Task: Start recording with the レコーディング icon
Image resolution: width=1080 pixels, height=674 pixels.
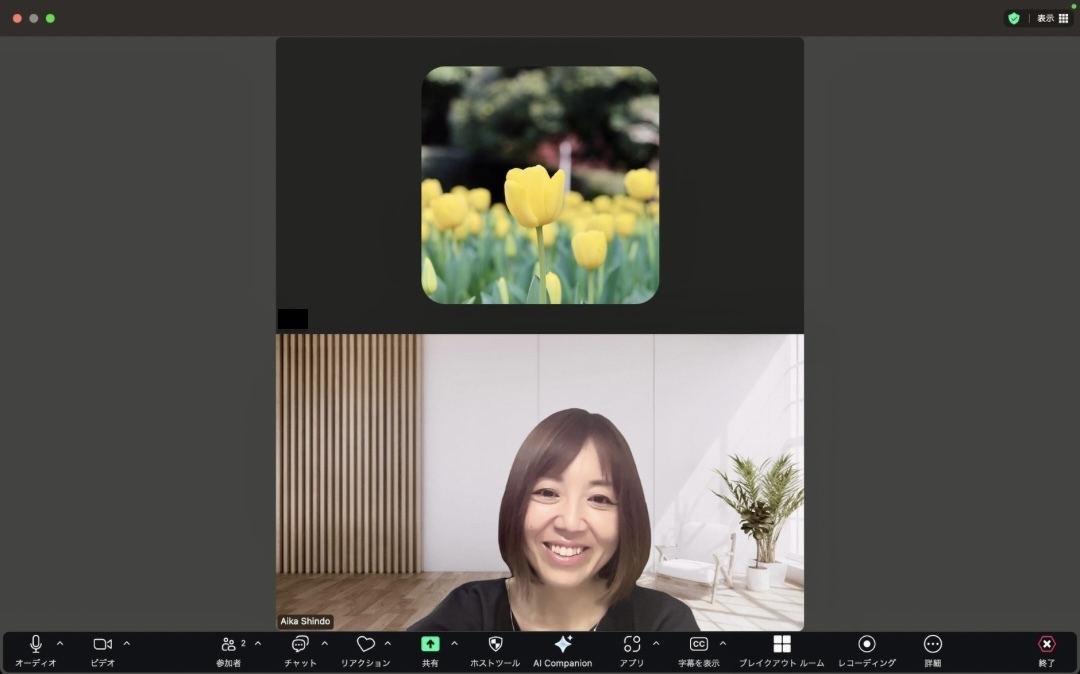Action: (866, 644)
